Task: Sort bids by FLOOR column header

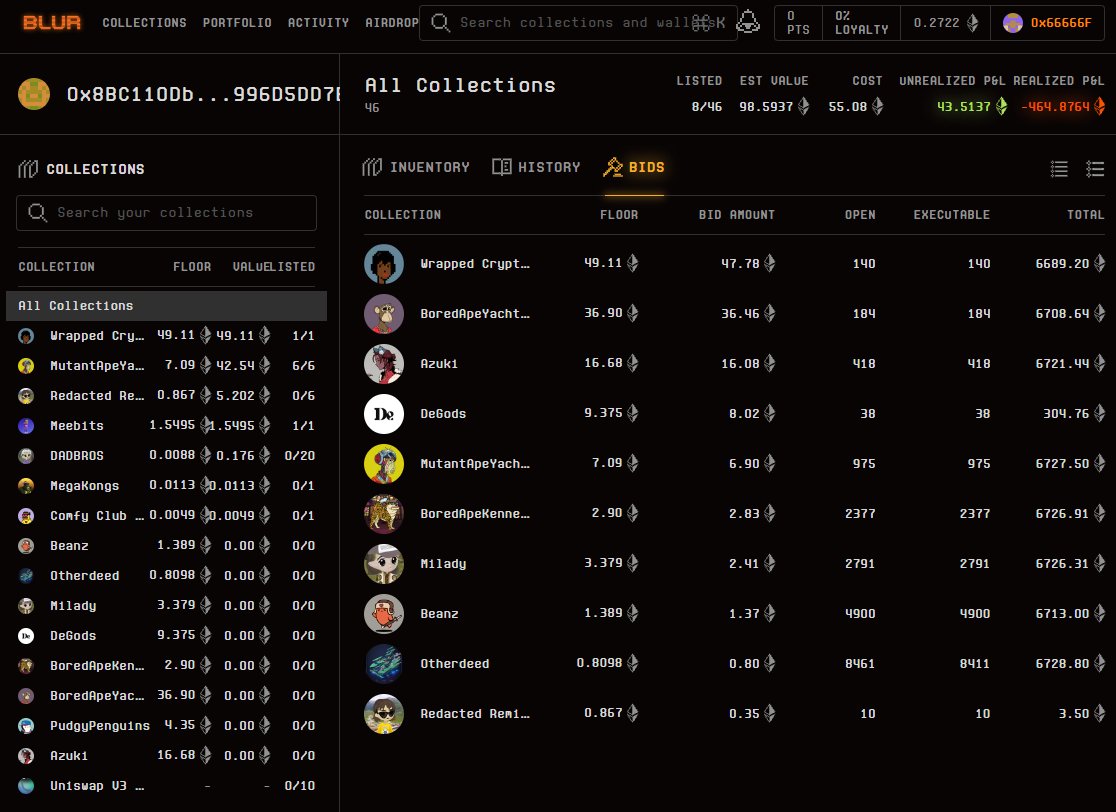Action: point(618,215)
